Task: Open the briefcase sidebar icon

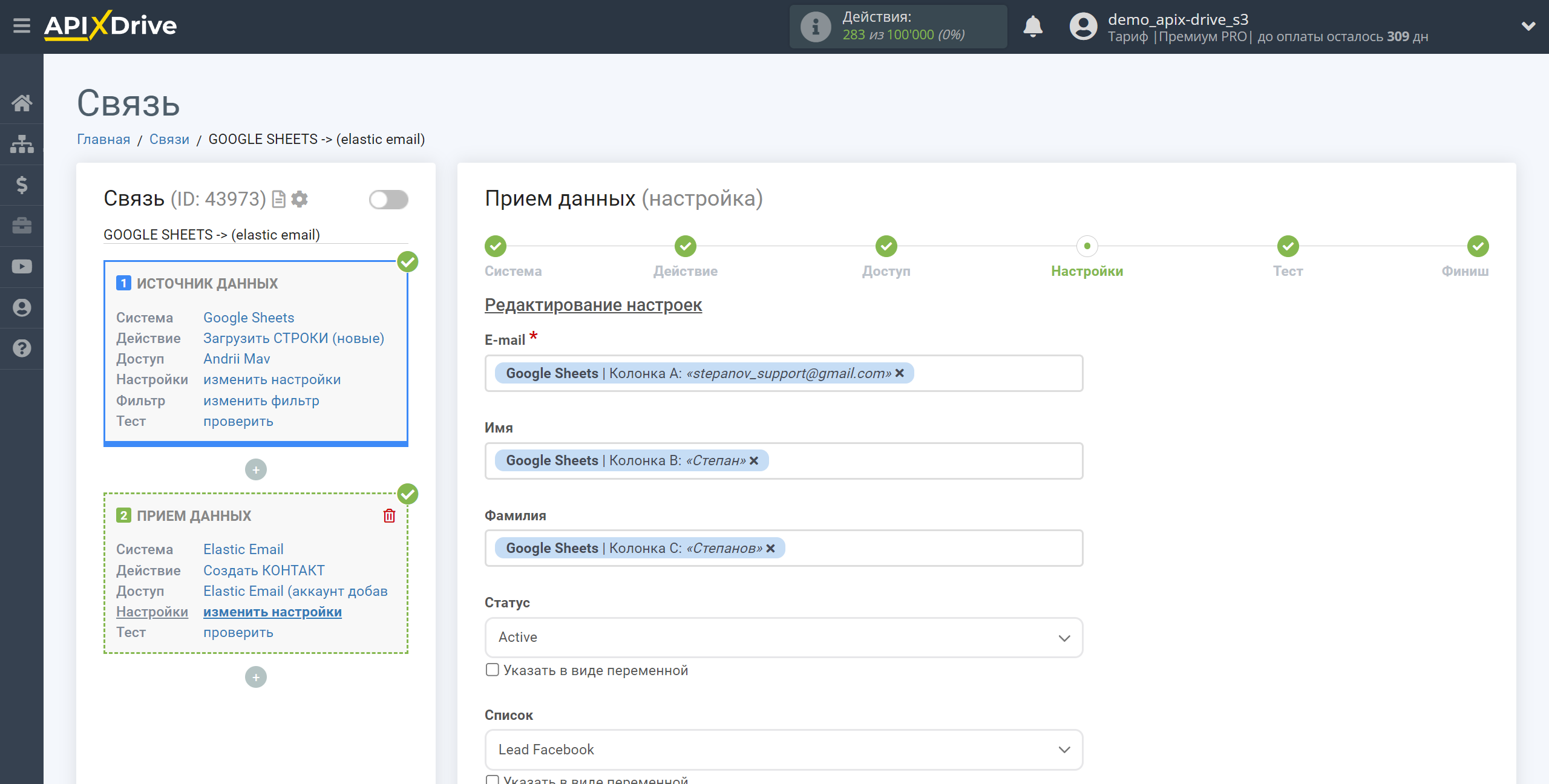Action: pos(22,226)
